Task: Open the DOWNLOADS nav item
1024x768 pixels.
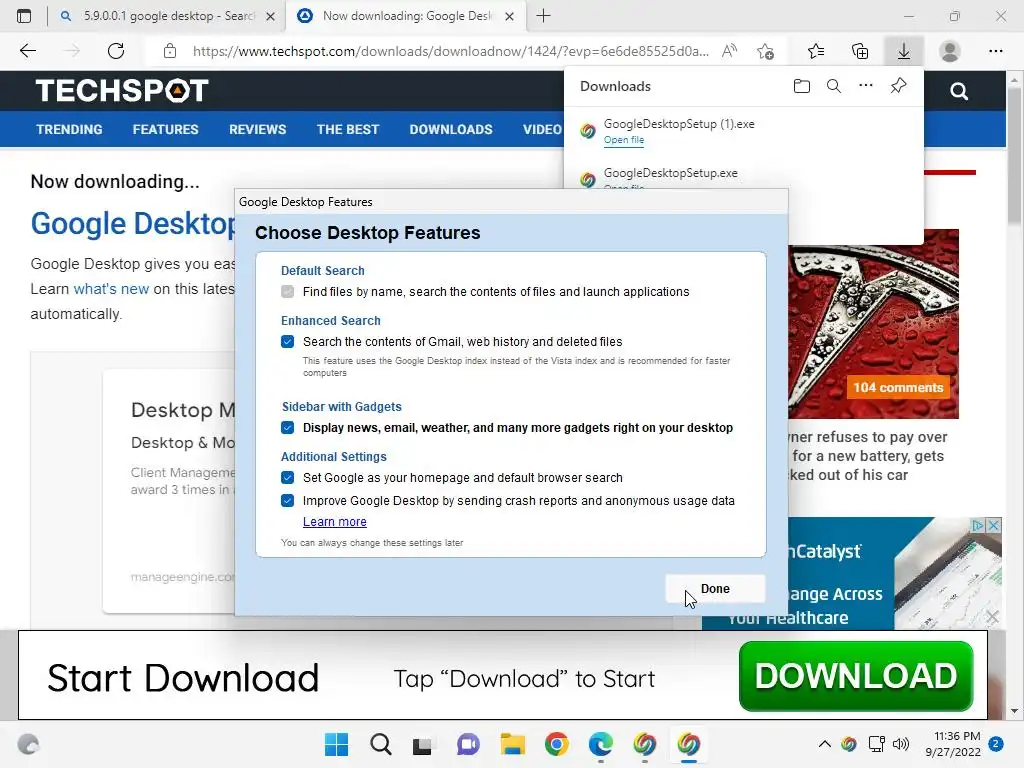Action: click(x=451, y=129)
